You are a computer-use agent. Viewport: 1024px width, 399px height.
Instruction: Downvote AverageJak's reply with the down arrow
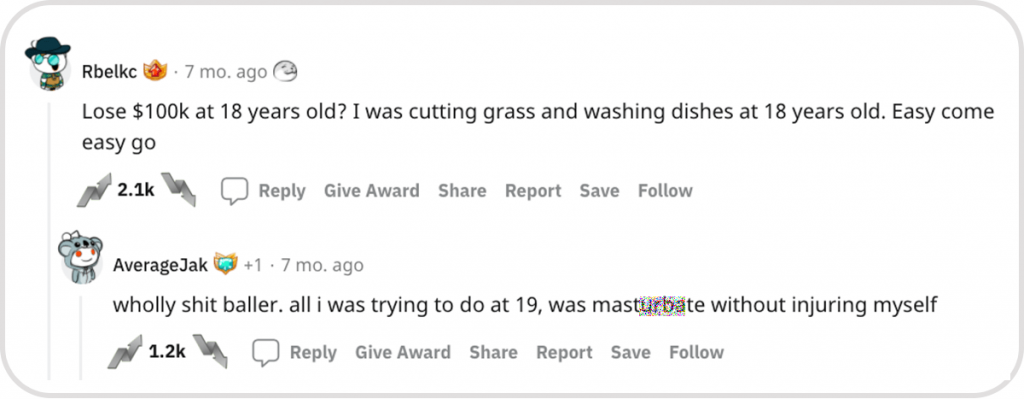click(x=210, y=351)
